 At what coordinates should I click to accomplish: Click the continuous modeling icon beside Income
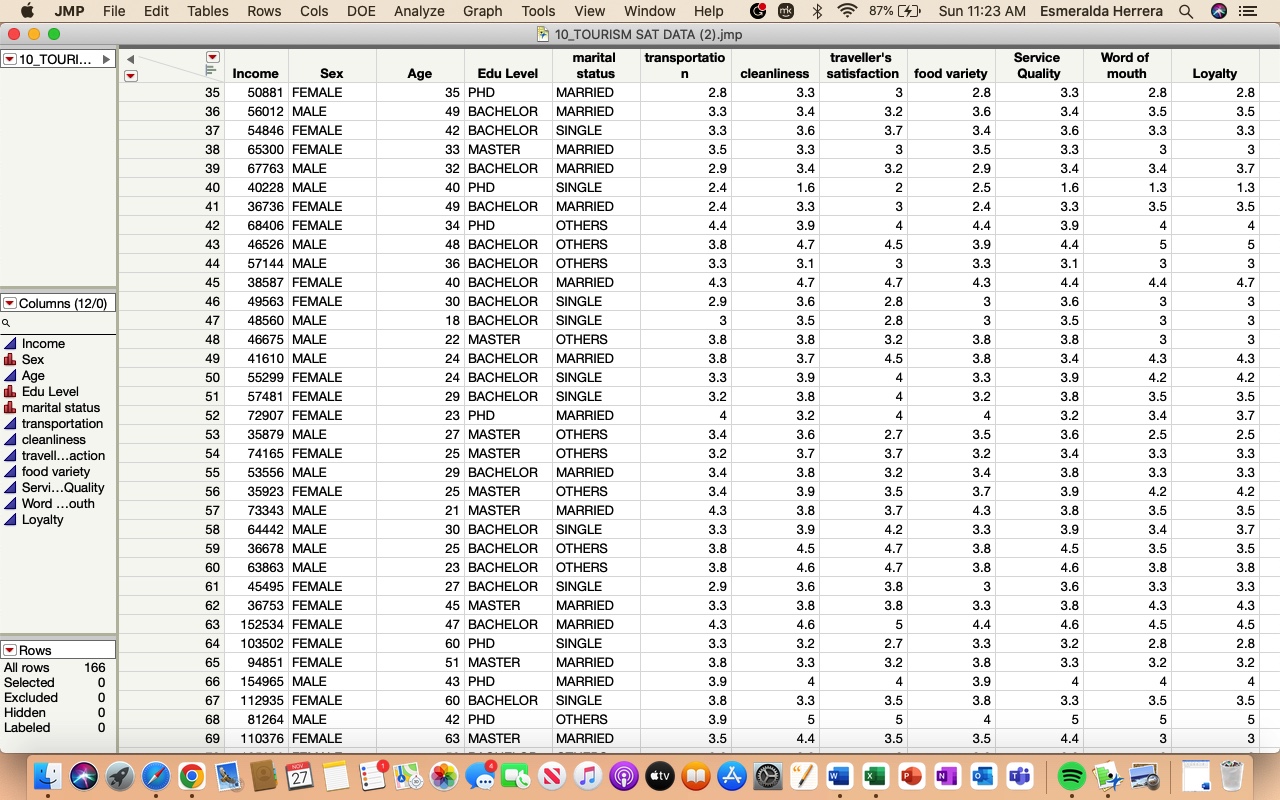[8, 344]
